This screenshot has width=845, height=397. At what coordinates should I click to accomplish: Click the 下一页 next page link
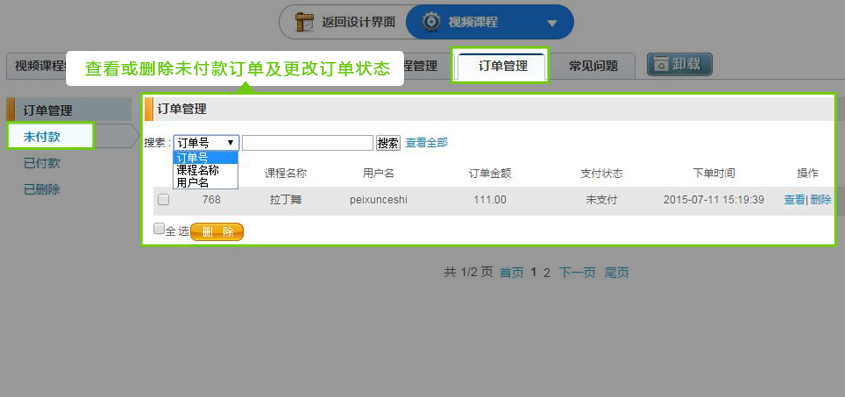577,273
